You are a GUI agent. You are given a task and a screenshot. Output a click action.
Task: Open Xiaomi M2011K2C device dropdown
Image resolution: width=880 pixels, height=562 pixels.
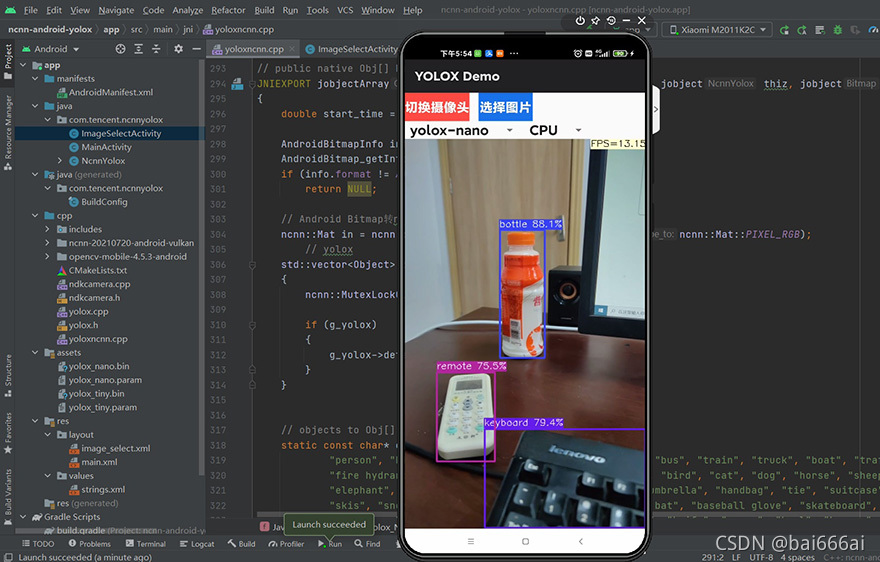click(717, 30)
